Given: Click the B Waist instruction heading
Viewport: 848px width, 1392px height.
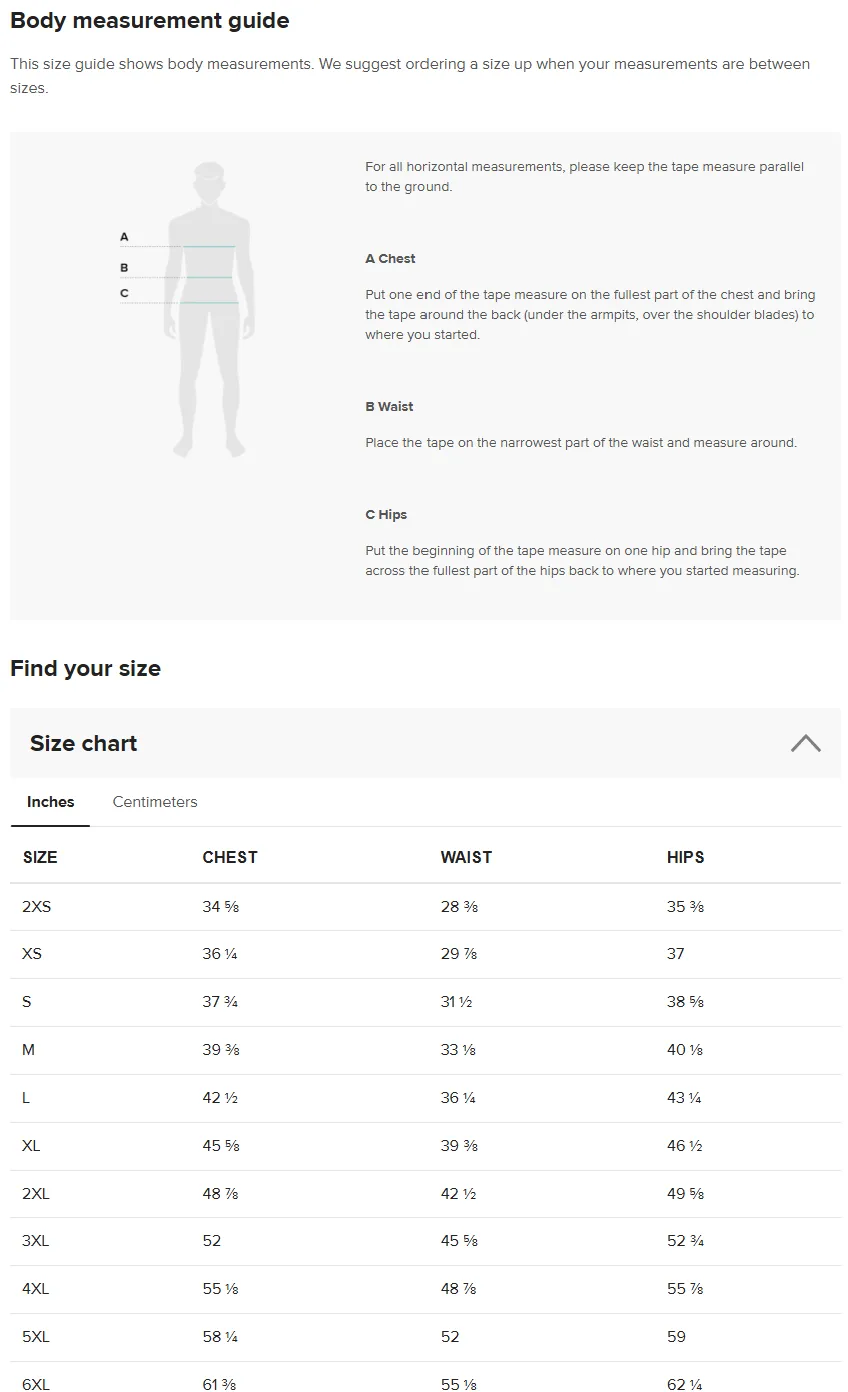Looking at the screenshot, I should (389, 407).
